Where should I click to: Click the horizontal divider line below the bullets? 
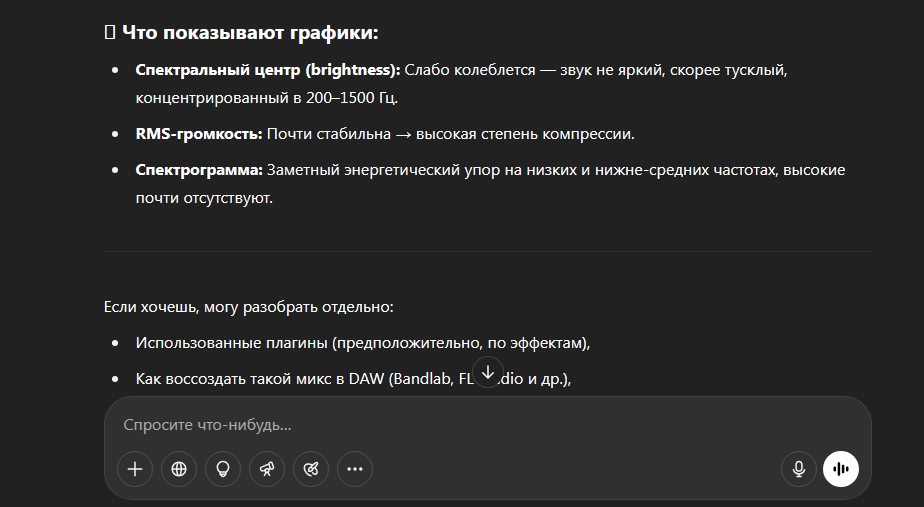(x=488, y=252)
